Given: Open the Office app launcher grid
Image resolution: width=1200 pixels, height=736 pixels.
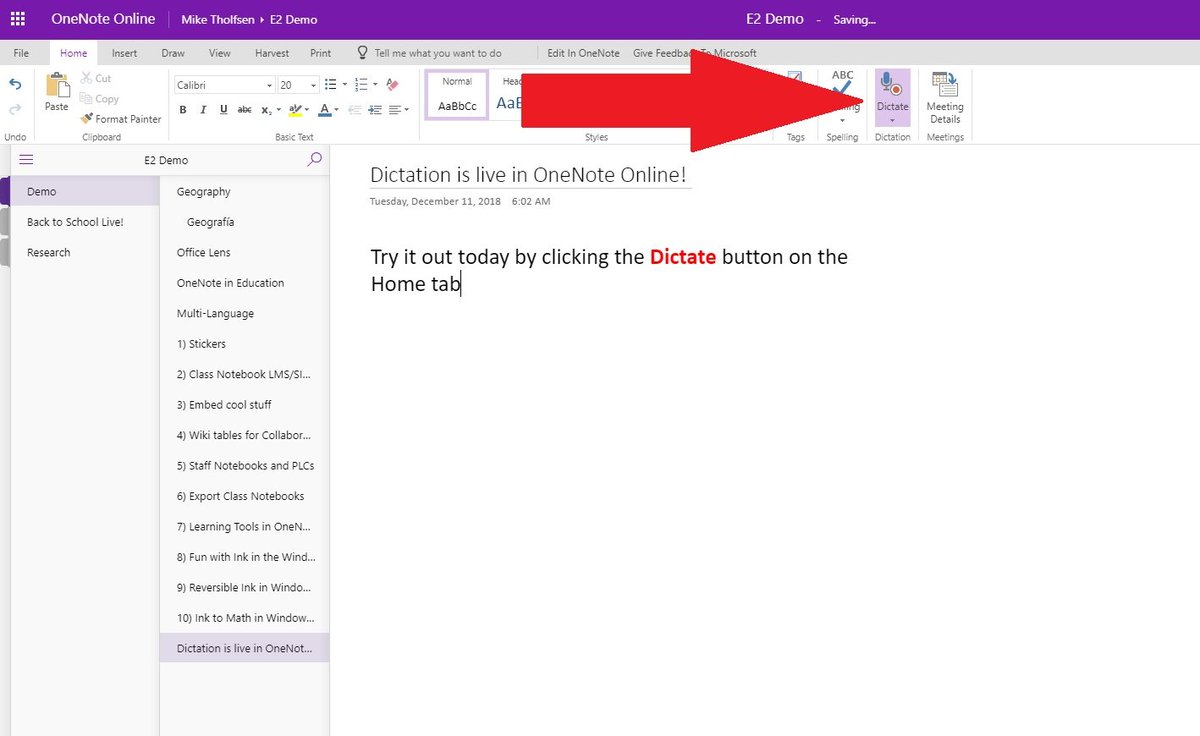Looking at the screenshot, I should point(17,19).
